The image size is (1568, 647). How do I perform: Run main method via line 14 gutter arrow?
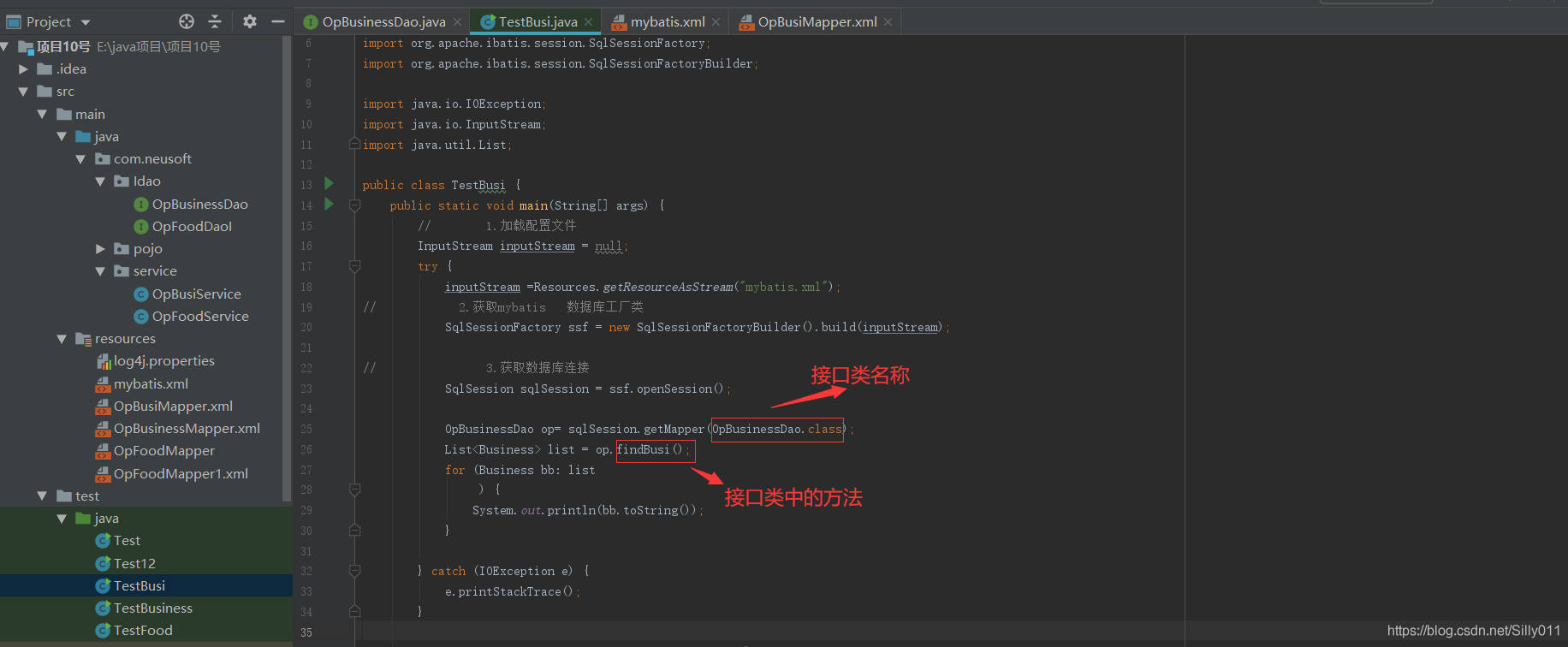coord(329,205)
